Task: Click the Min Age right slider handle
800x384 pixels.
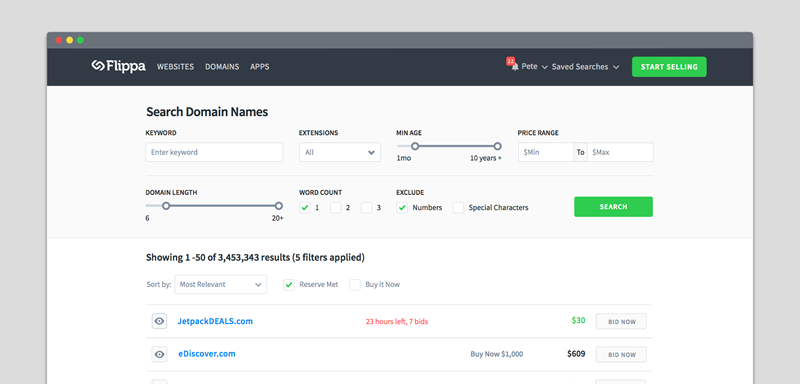Action: pyautogui.click(x=497, y=146)
